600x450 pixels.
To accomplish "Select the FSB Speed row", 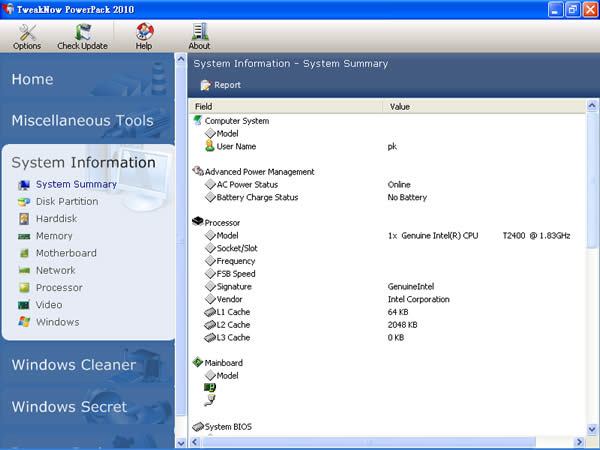I will [x=387, y=274].
